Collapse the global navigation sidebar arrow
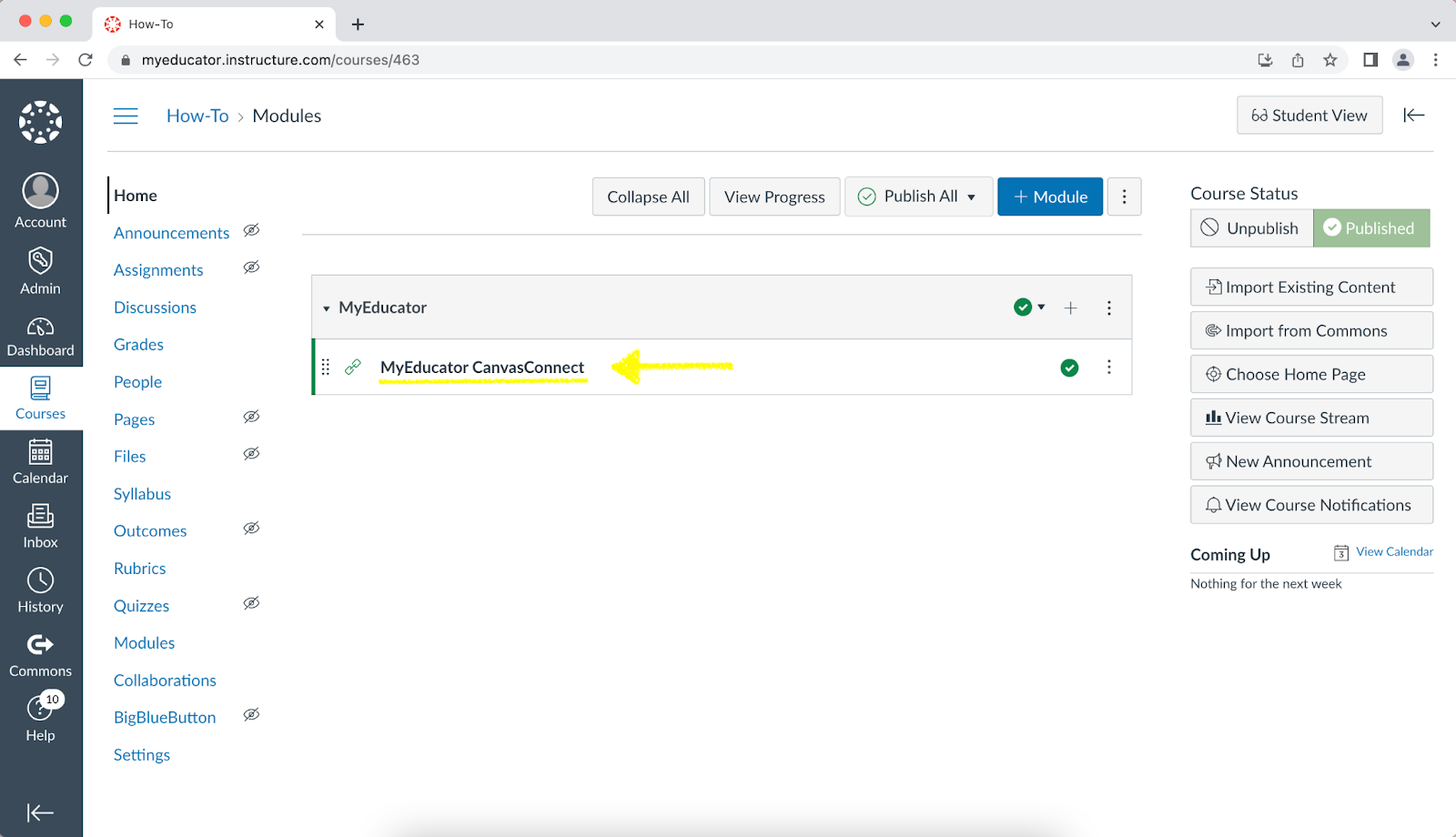 click(40, 812)
